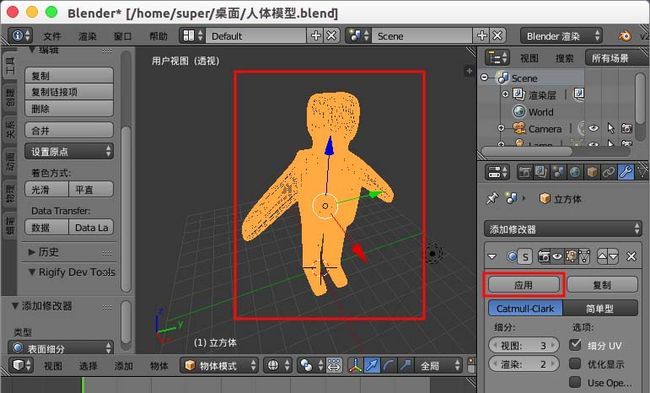The image size is (650, 393).
Task: Move the modifier up in stack
Action: (602, 257)
